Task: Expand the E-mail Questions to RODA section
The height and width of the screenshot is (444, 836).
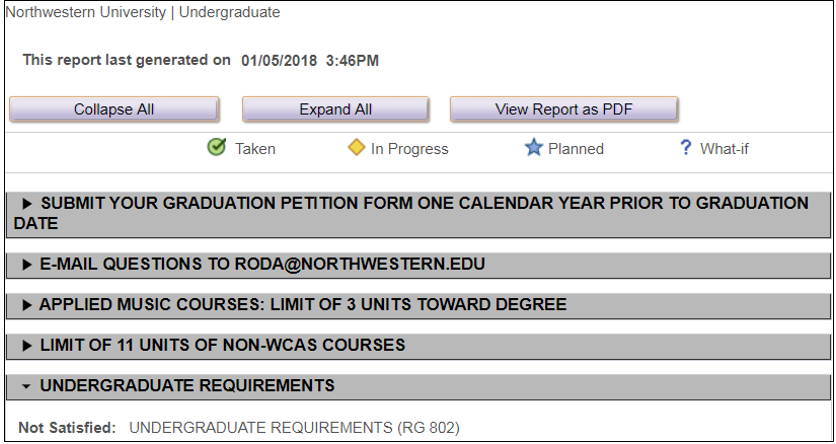Action: click(27, 265)
